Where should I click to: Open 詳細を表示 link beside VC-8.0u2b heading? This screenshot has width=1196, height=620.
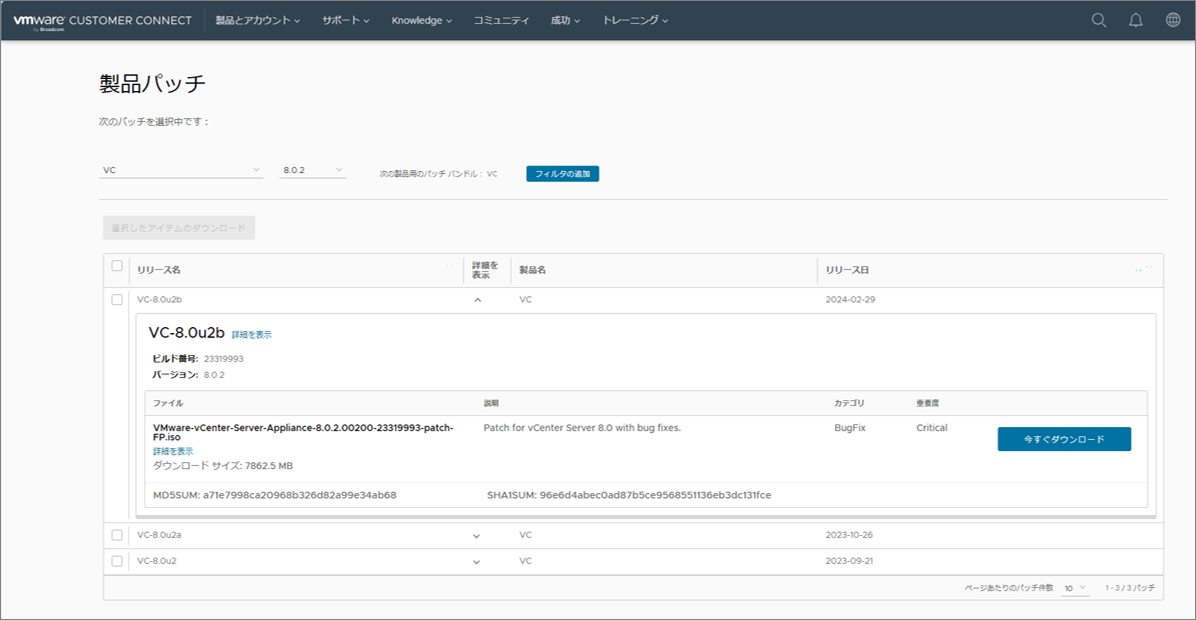pyautogui.click(x=251, y=335)
